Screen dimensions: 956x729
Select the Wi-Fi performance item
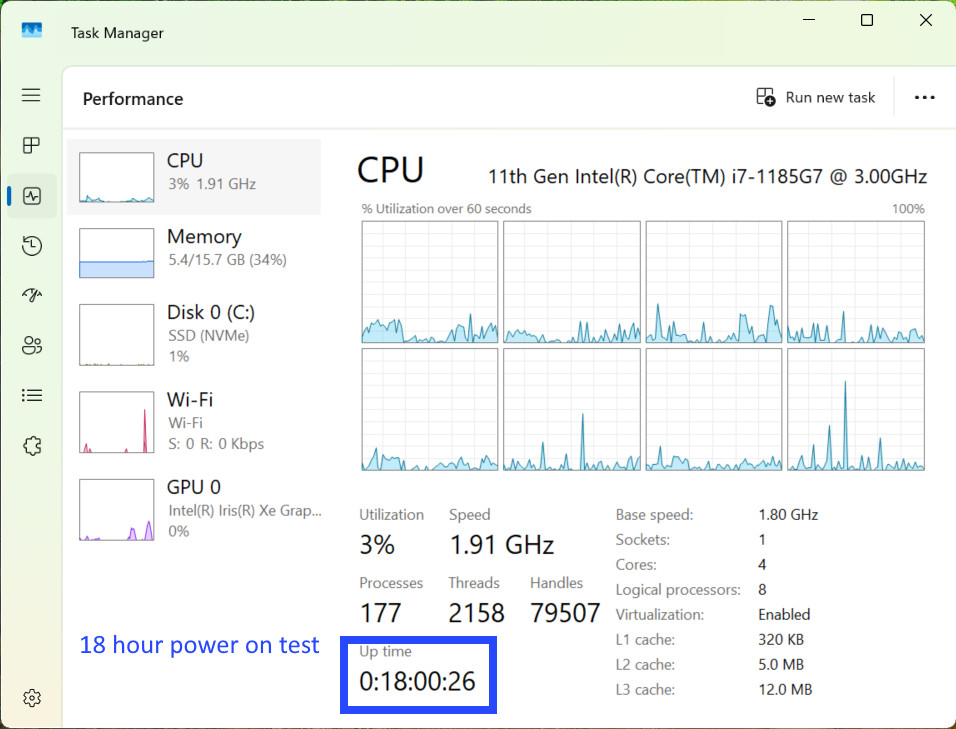[x=194, y=421]
